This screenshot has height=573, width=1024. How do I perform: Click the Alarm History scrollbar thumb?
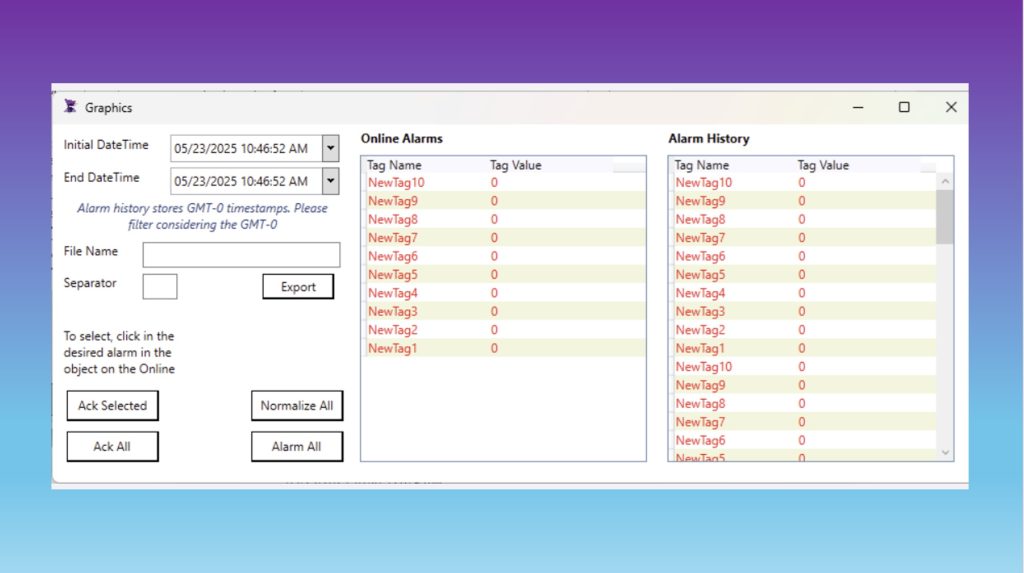pyautogui.click(x=945, y=217)
